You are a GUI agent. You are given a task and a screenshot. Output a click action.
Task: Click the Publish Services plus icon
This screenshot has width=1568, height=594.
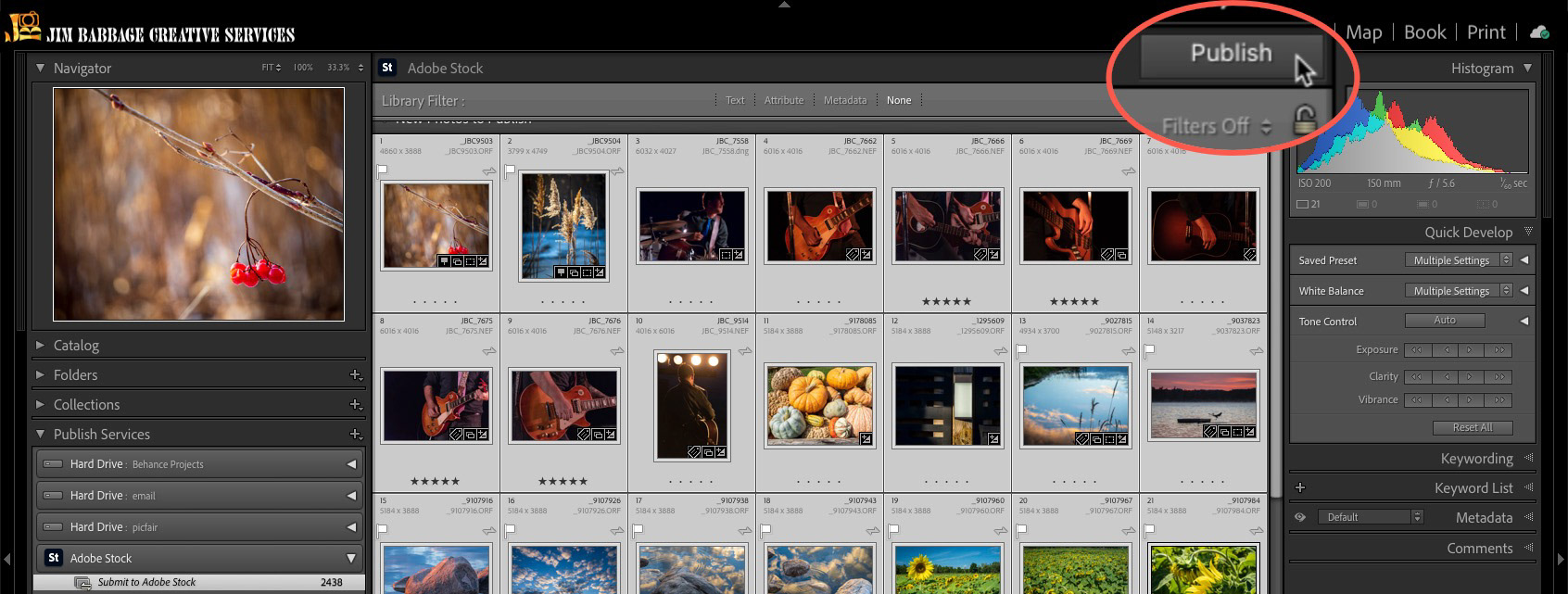pyautogui.click(x=355, y=435)
